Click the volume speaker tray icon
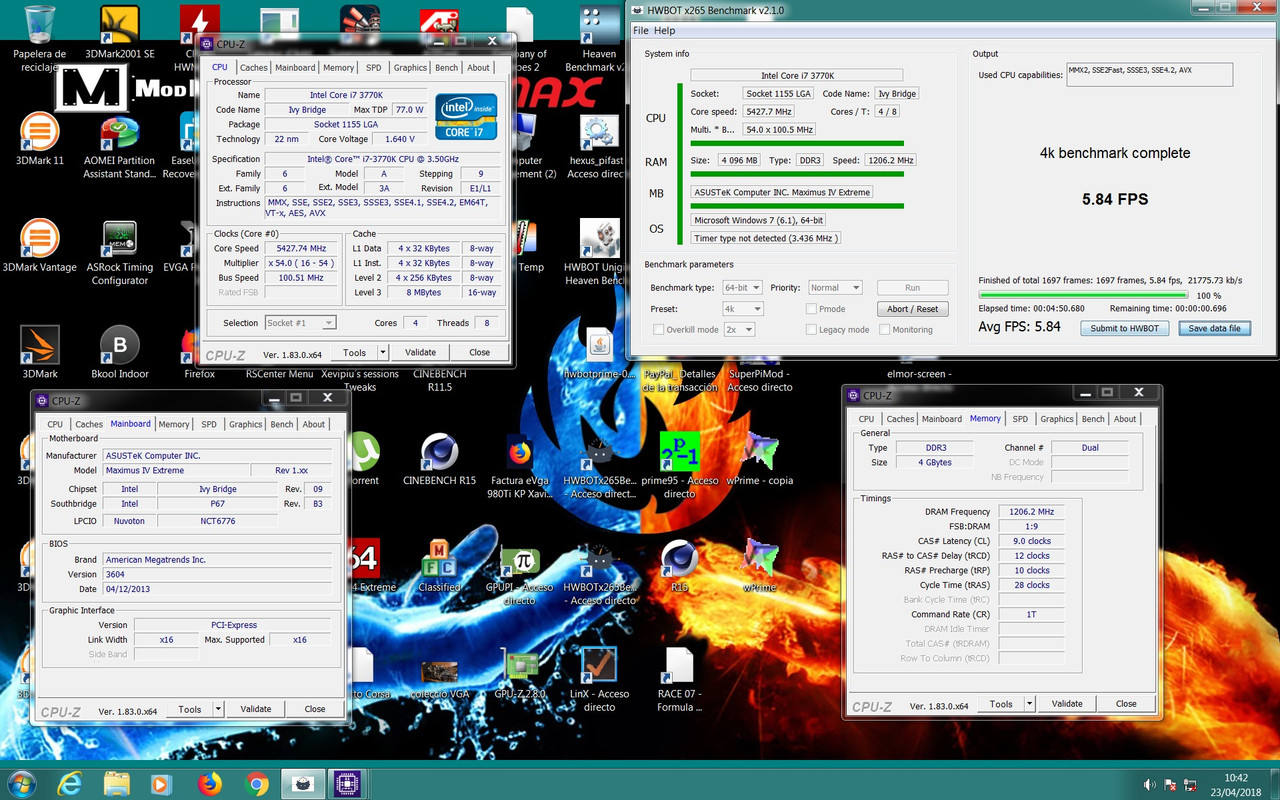This screenshot has width=1280, height=800. point(1150,784)
